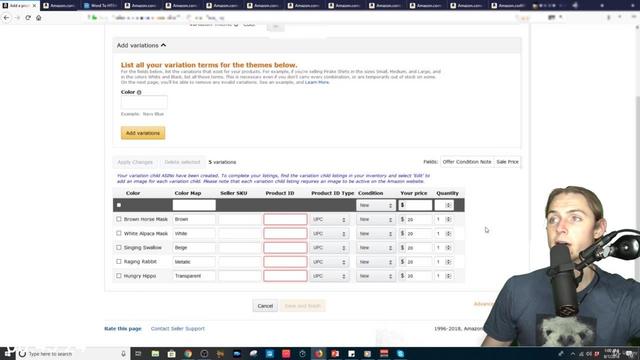640x360 pixels.
Task: Focus the Color variation term input
Action: [x=144, y=102]
